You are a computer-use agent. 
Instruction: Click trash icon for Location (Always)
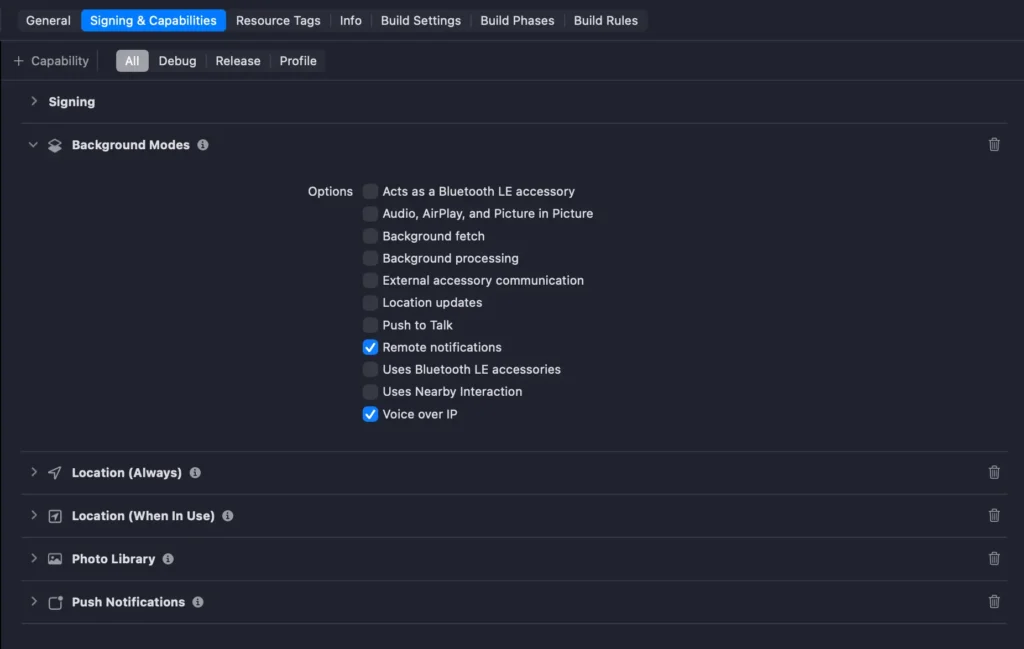tap(994, 473)
